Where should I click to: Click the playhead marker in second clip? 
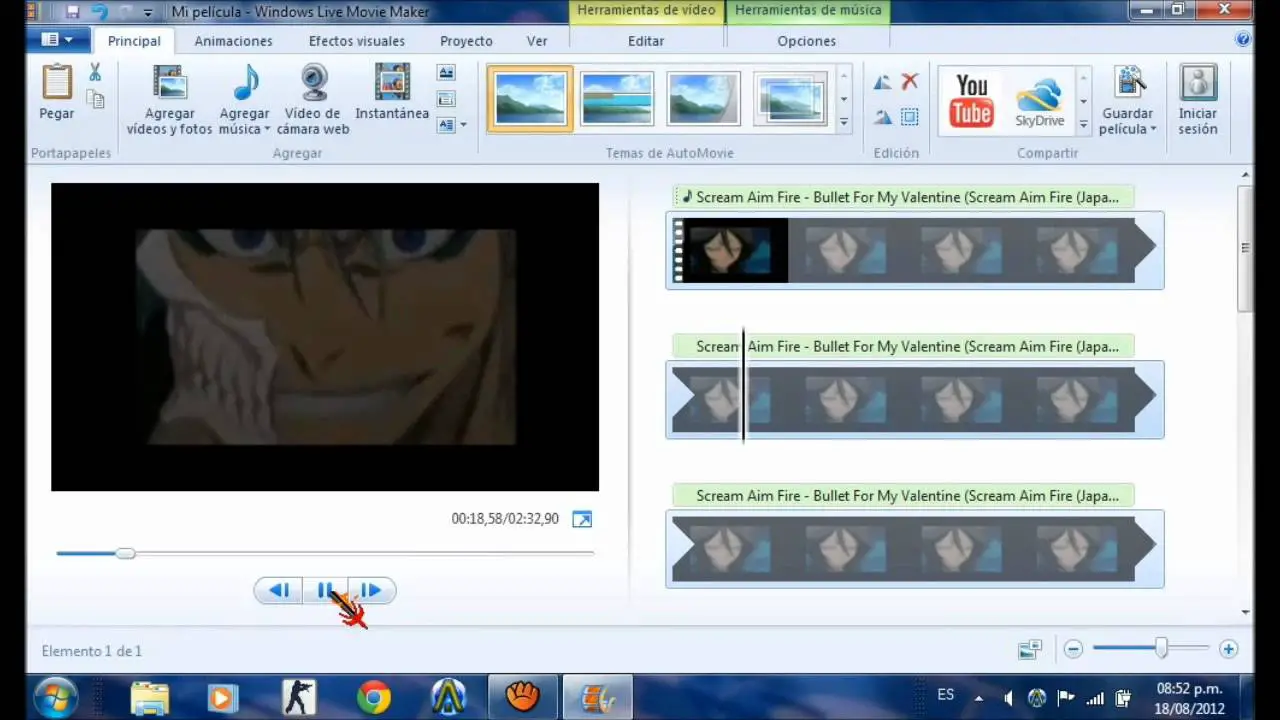coord(743,385)
